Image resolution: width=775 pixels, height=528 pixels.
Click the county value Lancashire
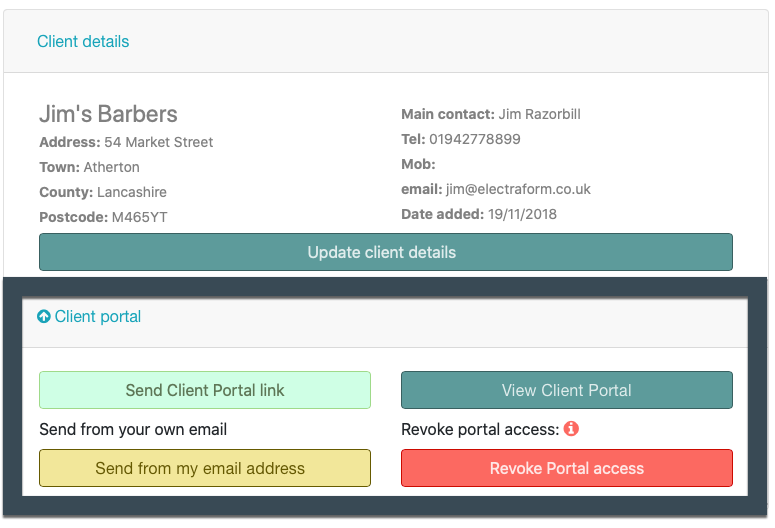point(131,192)
